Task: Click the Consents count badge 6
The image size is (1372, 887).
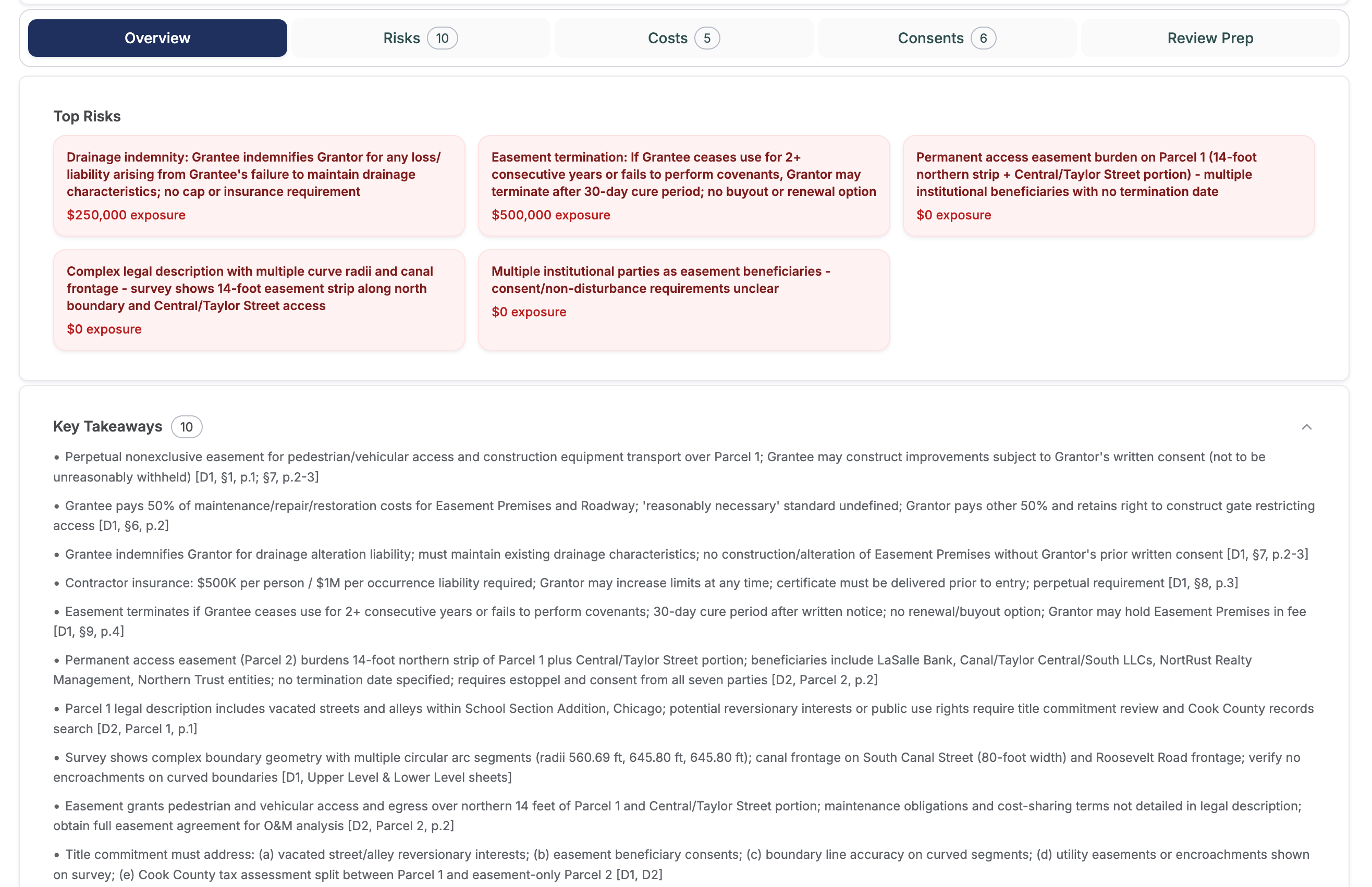Action: click(x=983, y=38)
